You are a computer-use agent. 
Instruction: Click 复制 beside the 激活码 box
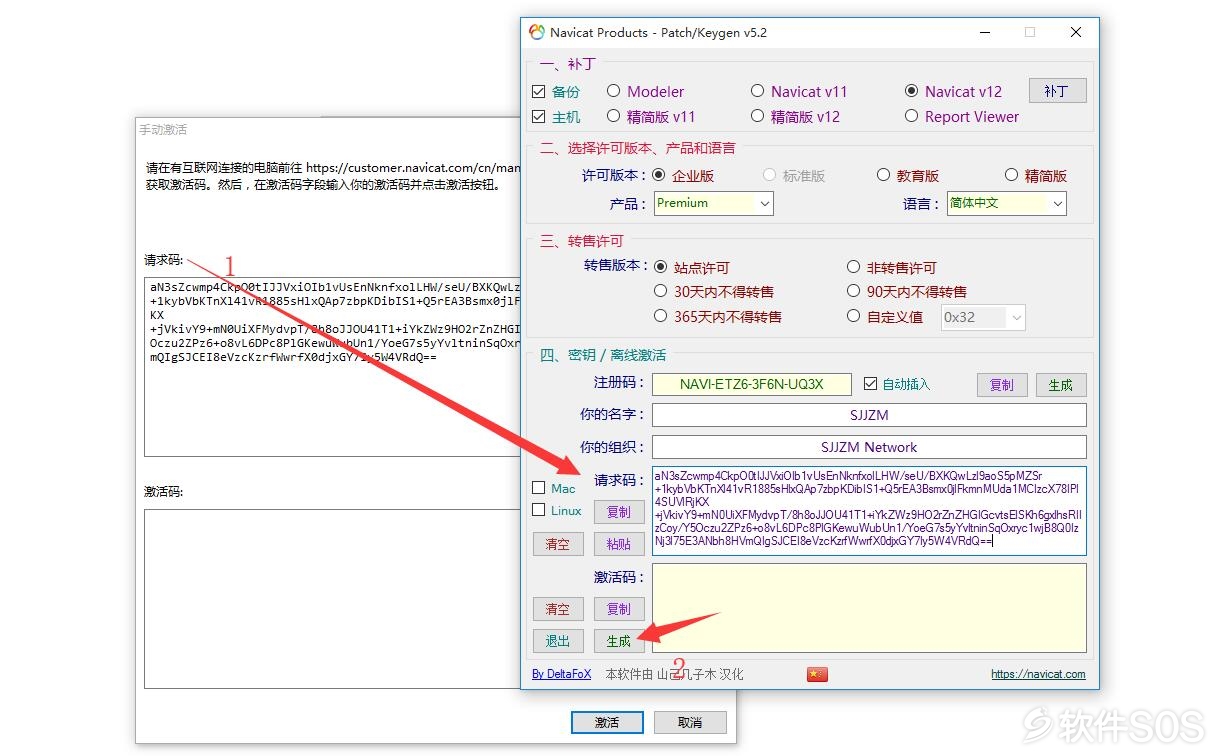point(619,609)
